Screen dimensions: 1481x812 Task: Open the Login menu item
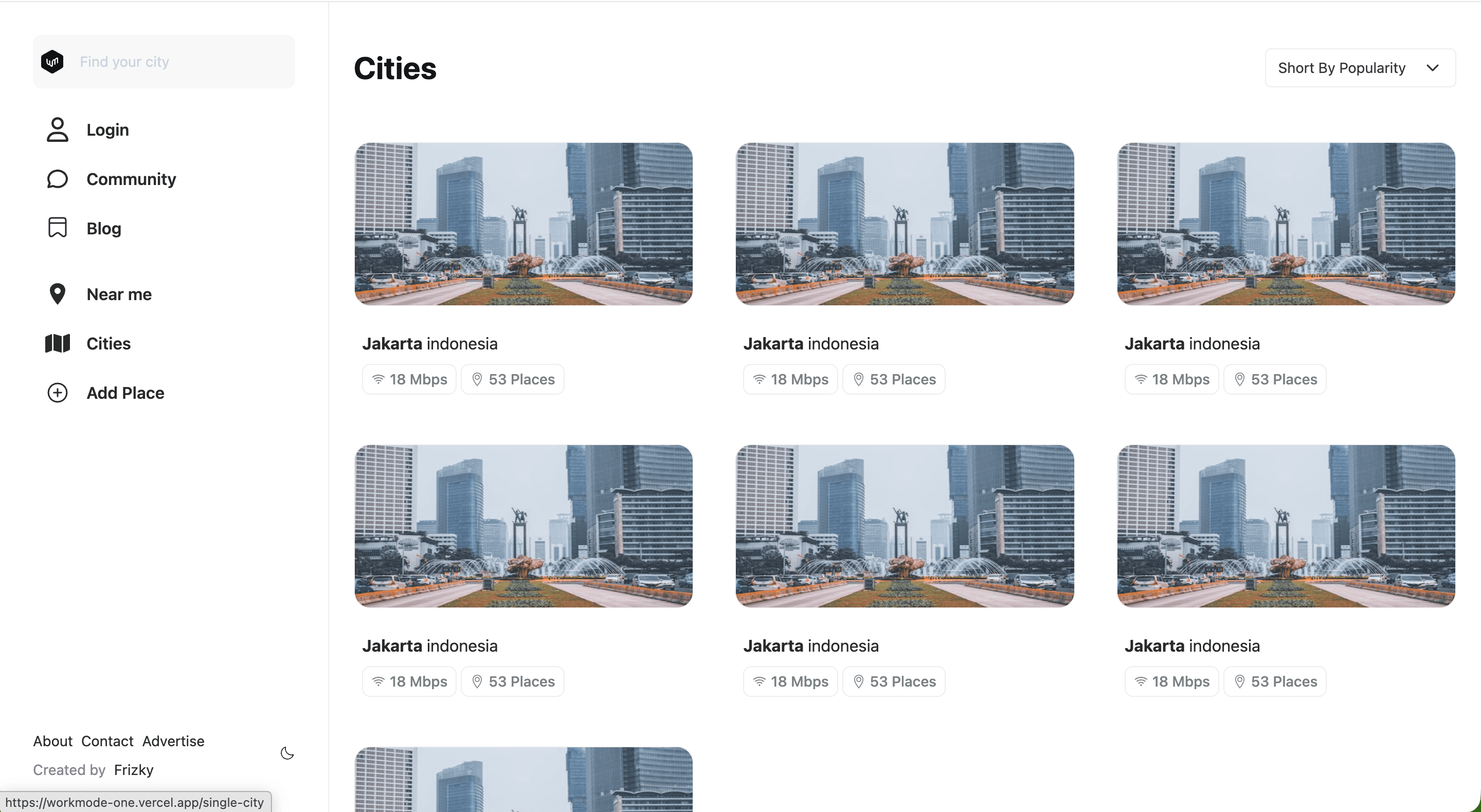click(x=107, y=130)
